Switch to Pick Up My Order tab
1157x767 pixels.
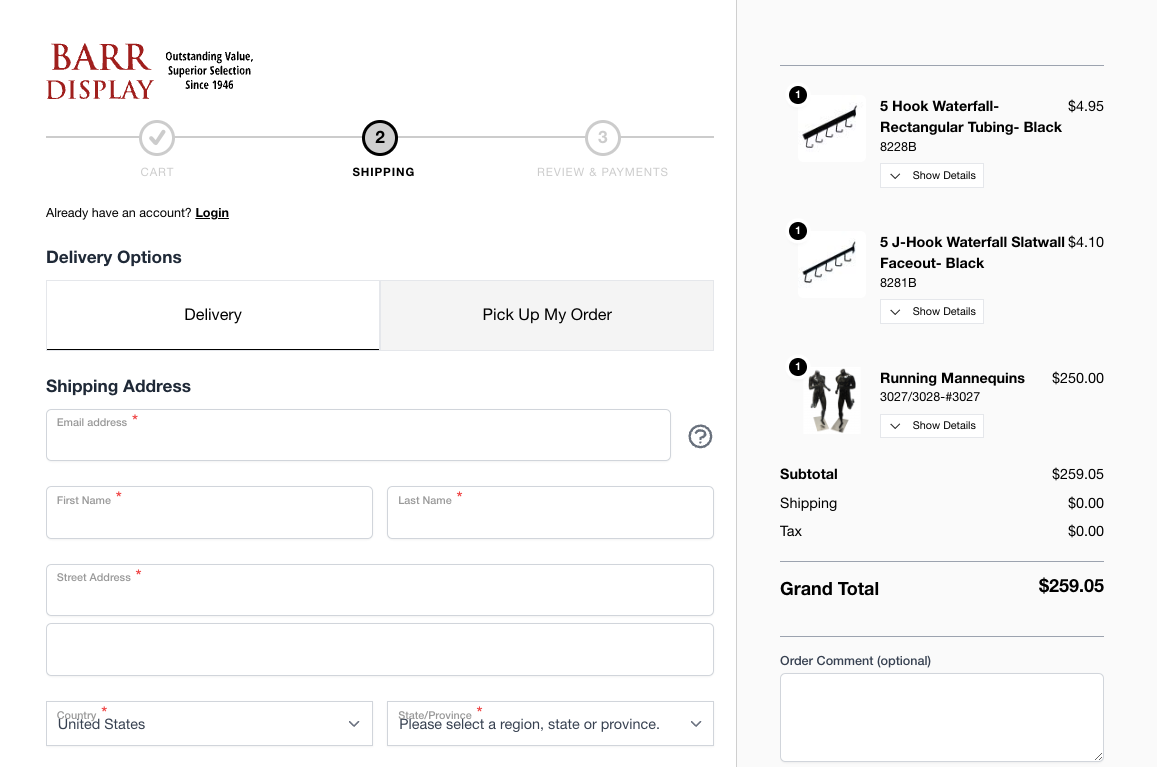pos(547,315)
